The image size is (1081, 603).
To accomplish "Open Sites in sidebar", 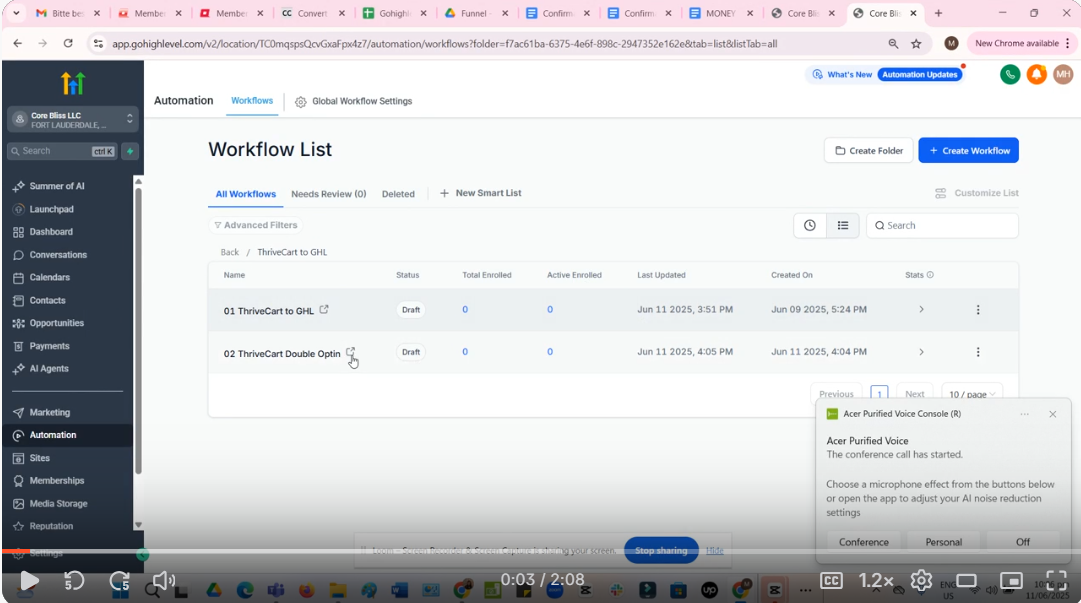I will [40, 458].
